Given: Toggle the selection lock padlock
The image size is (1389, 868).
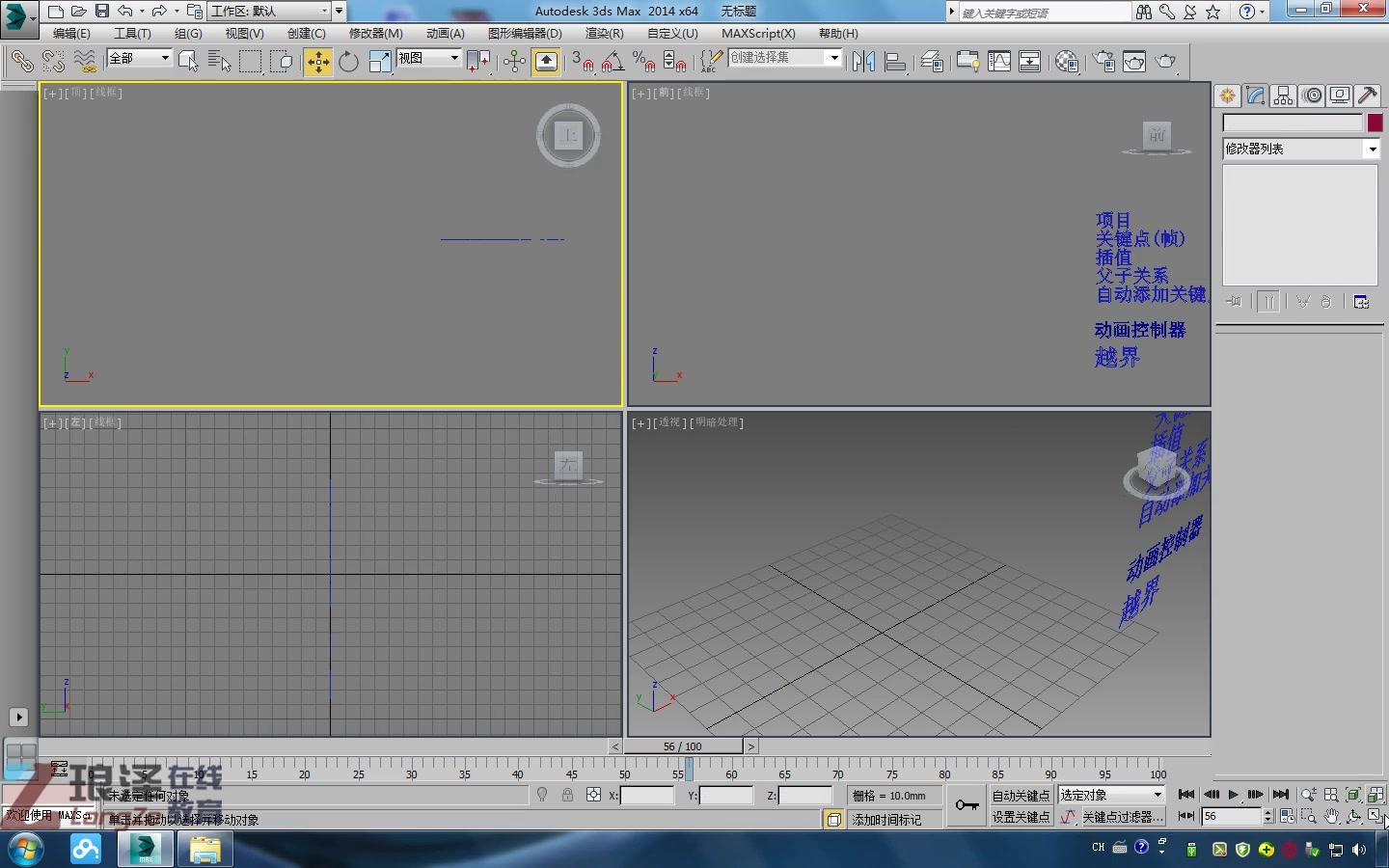Looking at the screenshot, I should click(567, 795).
